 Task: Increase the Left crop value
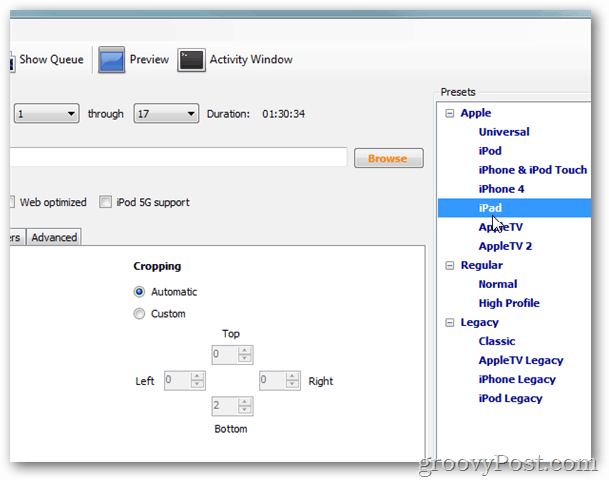click(197, 376)
